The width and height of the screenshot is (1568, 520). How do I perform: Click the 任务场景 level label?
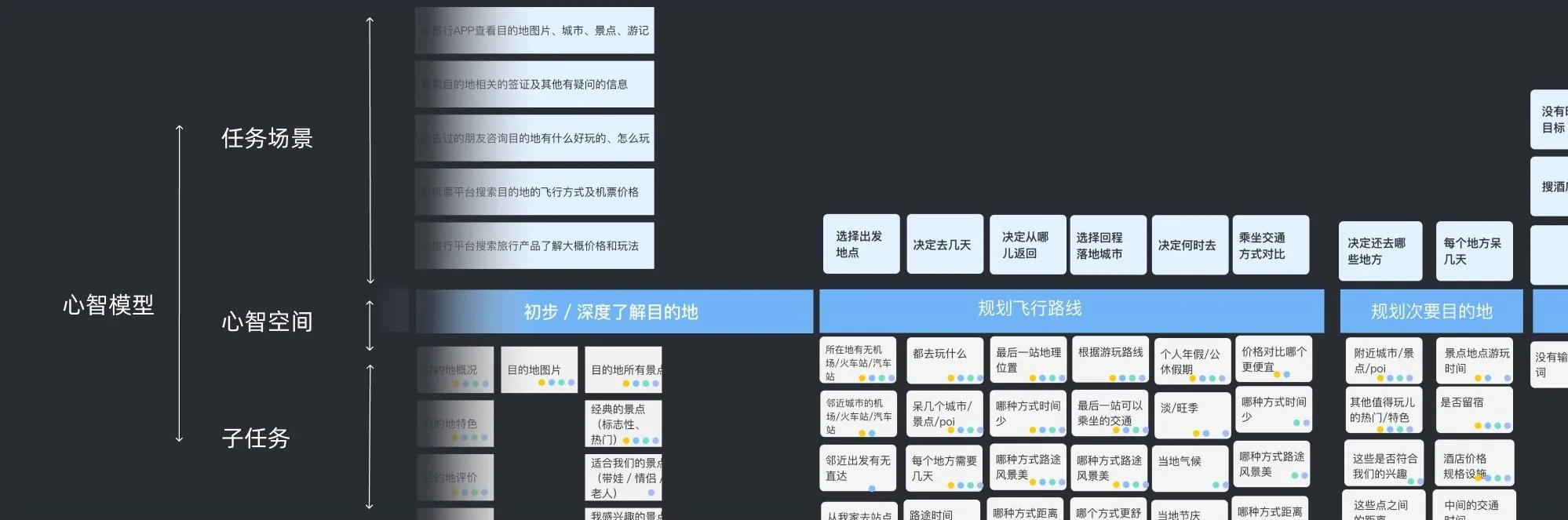pos(267,138)
